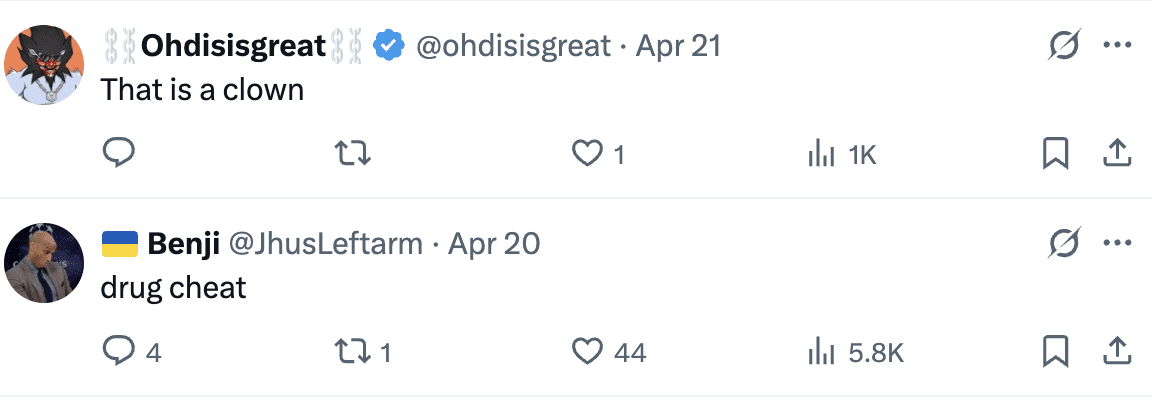Reply to the "That is a clown" tweet
The width and height of the screenshot is (1152, 400).
pyautogui.click(x=119, y=153)
